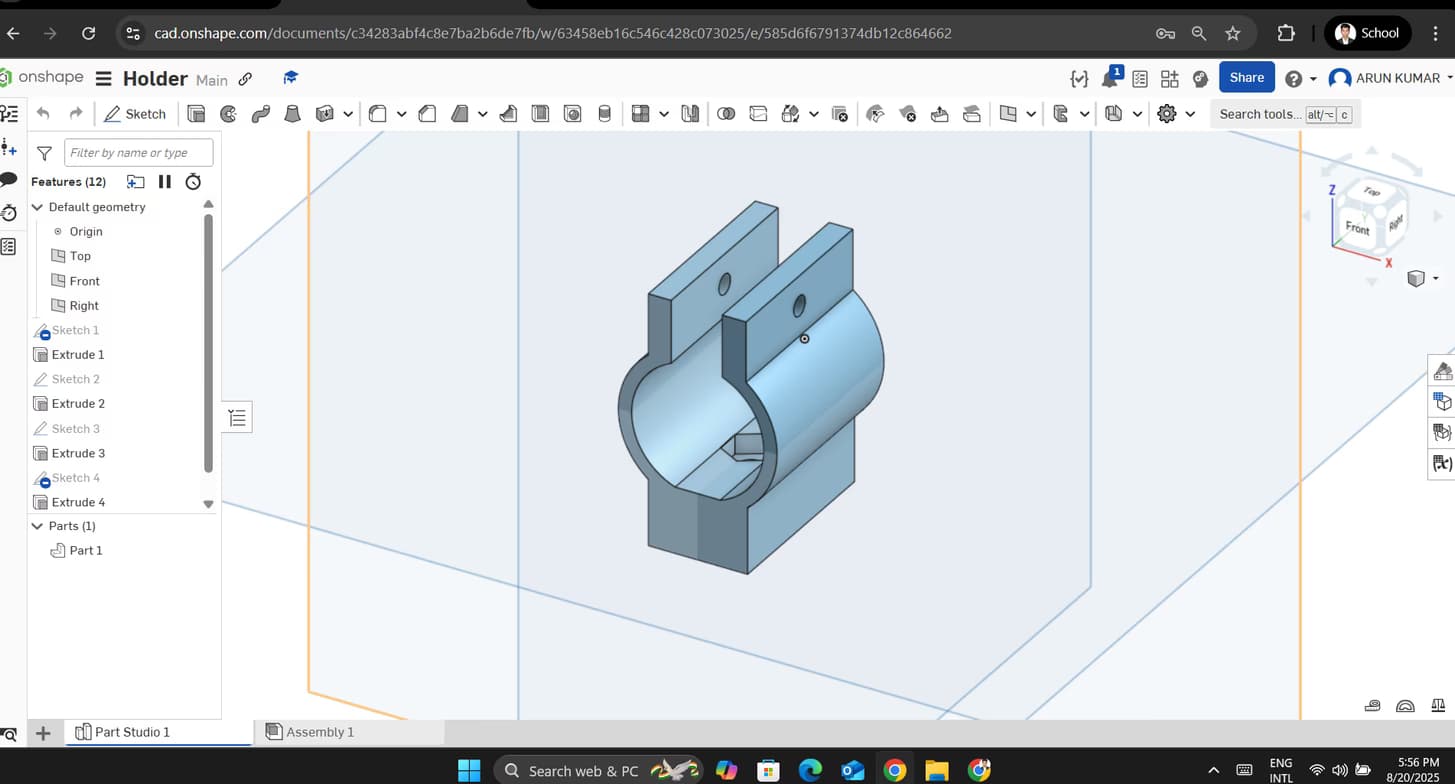The height and width of the screenshot is (784, 1455).
Task: Activate the Sweep tool
Action: (x=261, y=113)
